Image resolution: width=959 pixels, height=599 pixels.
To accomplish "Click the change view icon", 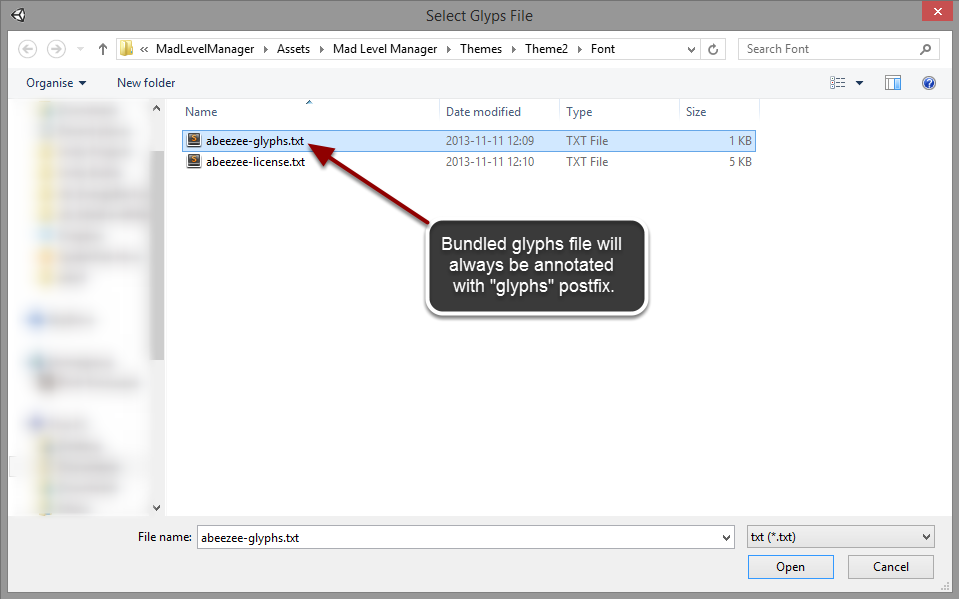I will (x=838, y=83).
